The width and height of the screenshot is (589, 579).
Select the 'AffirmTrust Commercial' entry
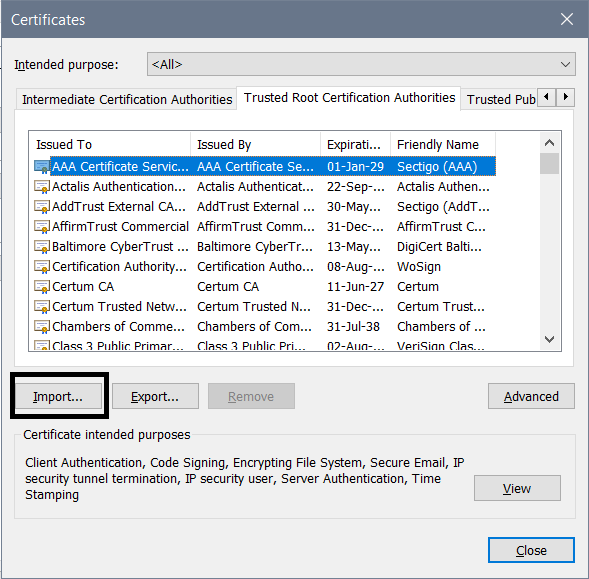pyautogui.click(x=264, y=227)
